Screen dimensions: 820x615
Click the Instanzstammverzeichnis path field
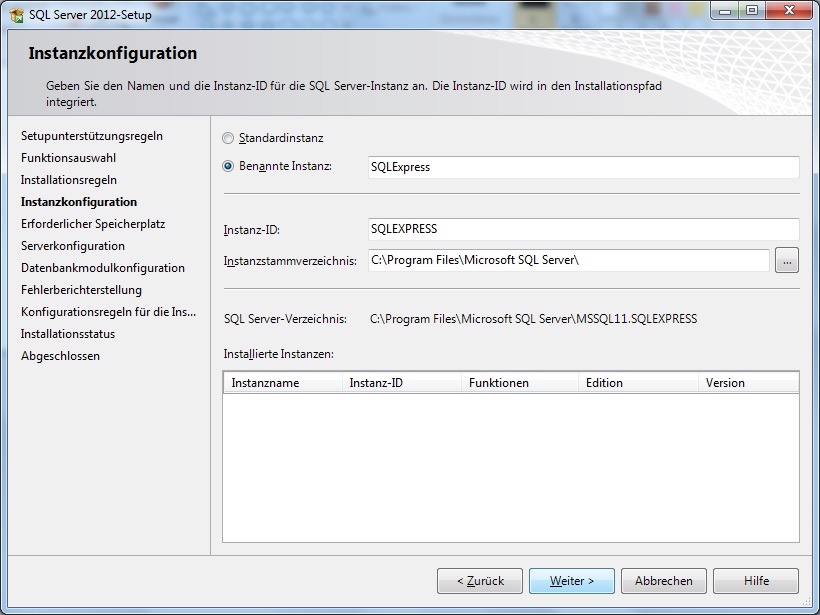pyautogui.click(x=568, y=260)
